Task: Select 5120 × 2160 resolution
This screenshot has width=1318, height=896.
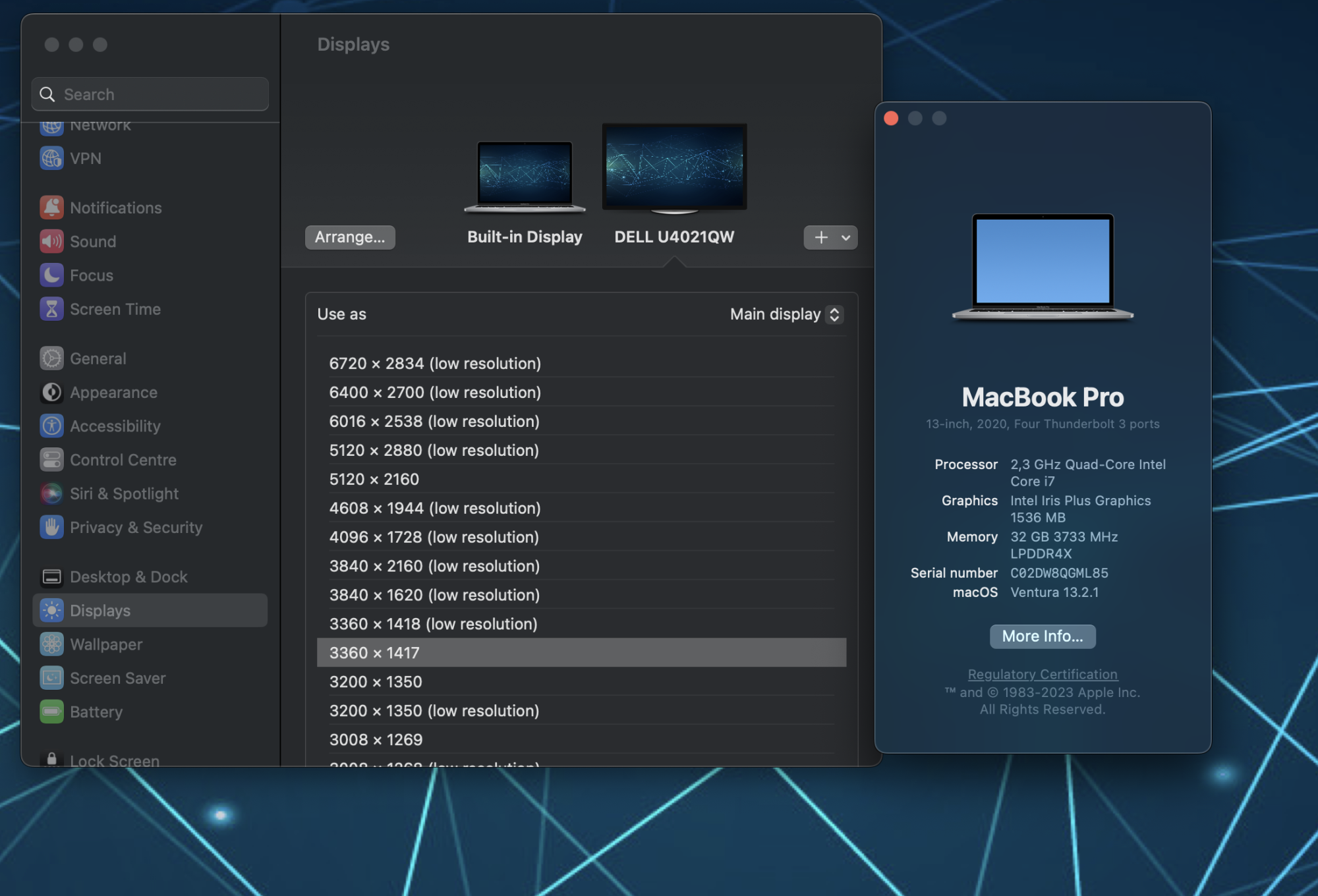Action: point(374,479)
